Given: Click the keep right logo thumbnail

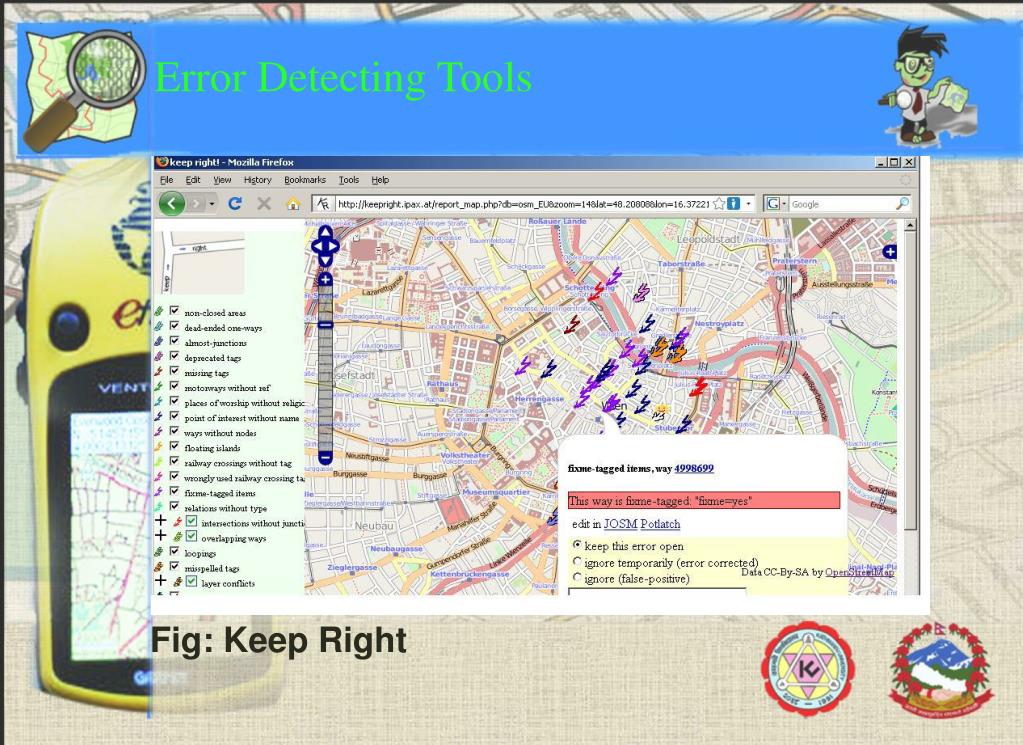Looking at the screenshot, I should [x=202, y=262].
